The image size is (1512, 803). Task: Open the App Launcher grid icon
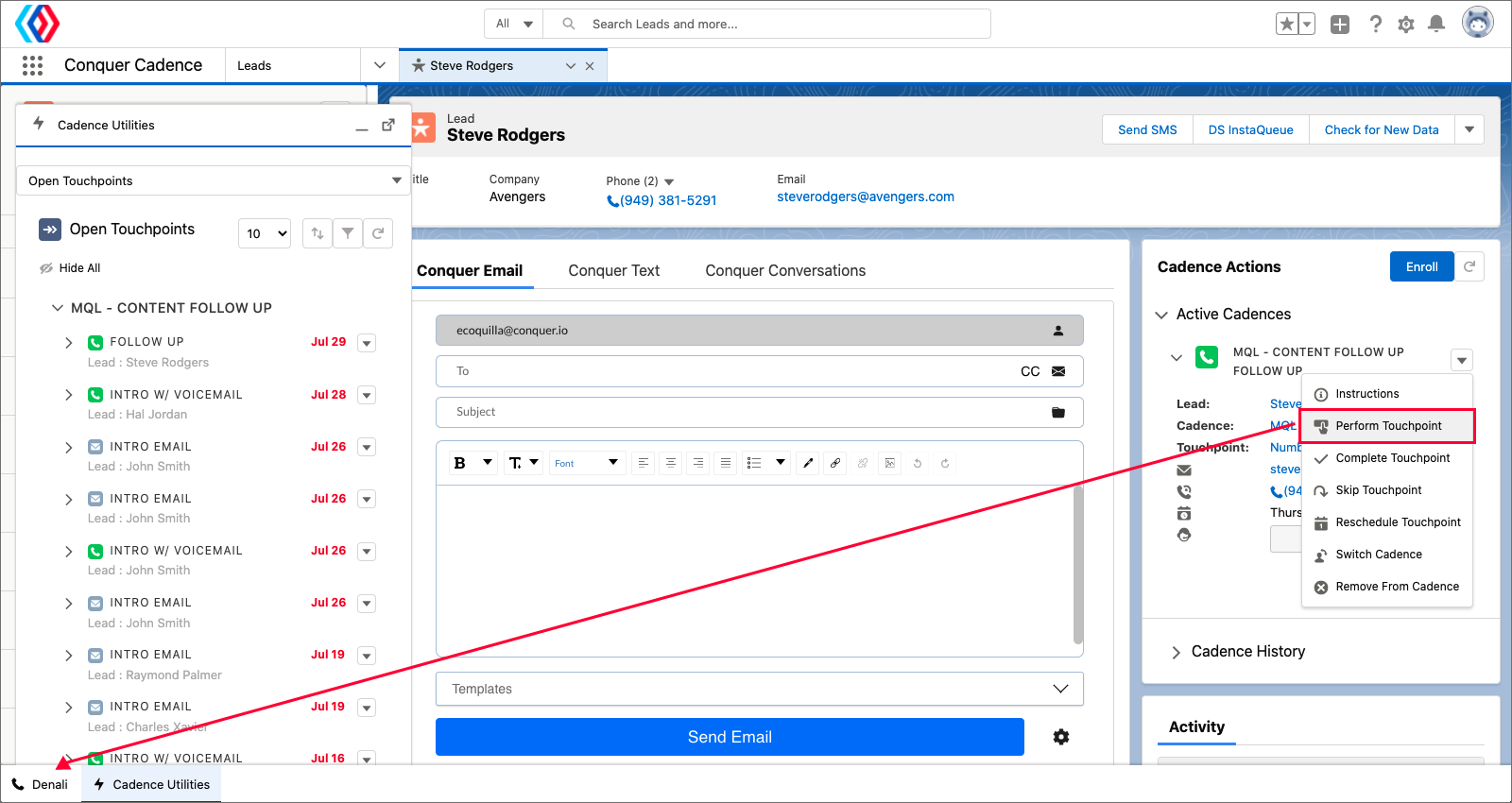click(32, 65)
